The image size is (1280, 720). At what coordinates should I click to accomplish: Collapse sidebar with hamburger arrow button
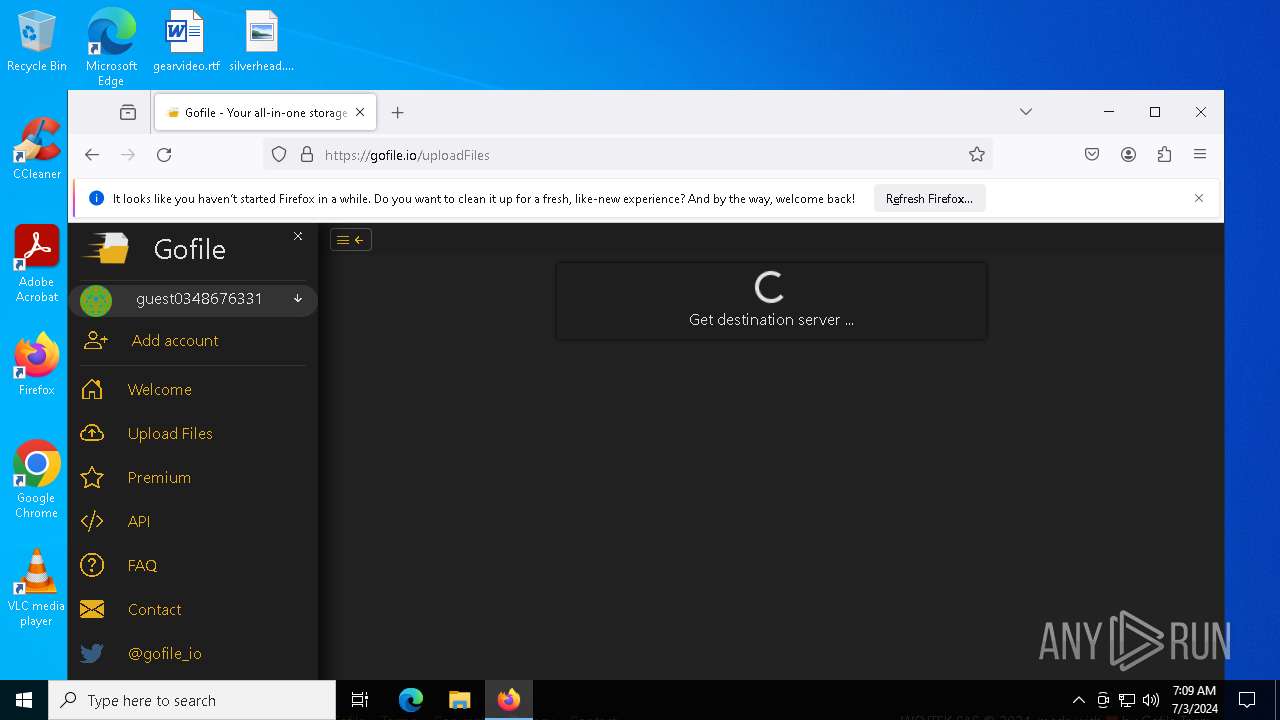pyautogui.click(x=351, y=239)
